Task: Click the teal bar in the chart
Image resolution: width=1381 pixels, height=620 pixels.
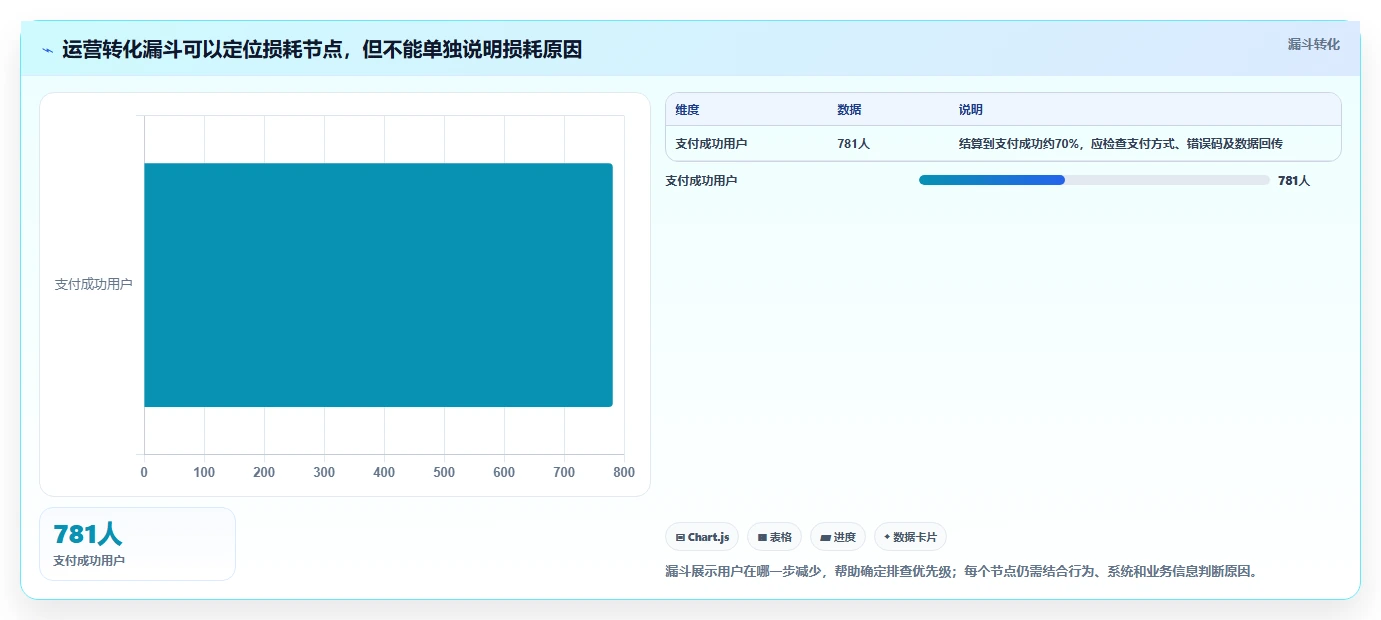Action: [x=378, y=285]
